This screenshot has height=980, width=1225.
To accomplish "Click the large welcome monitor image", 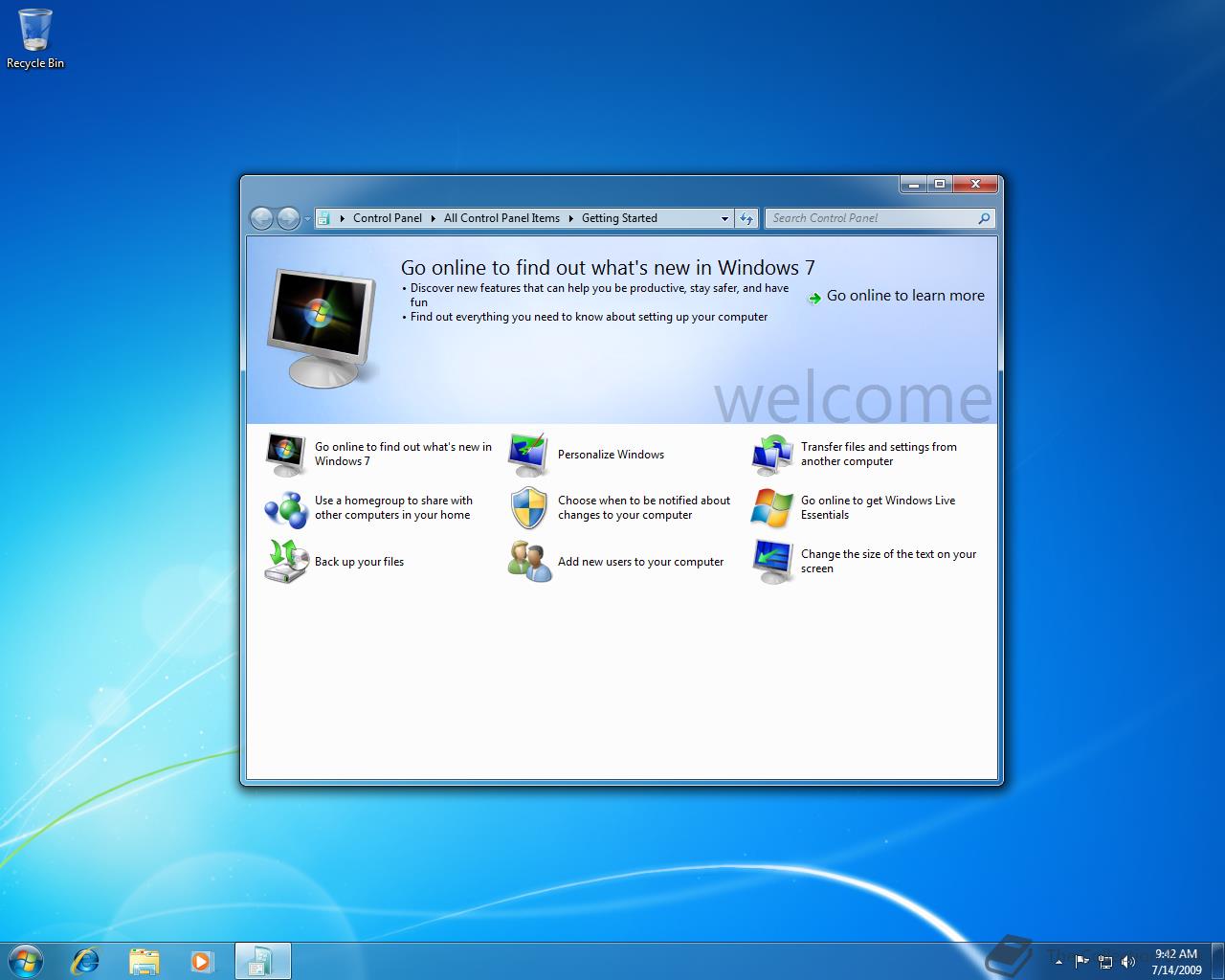I will (x=321, y=328).
